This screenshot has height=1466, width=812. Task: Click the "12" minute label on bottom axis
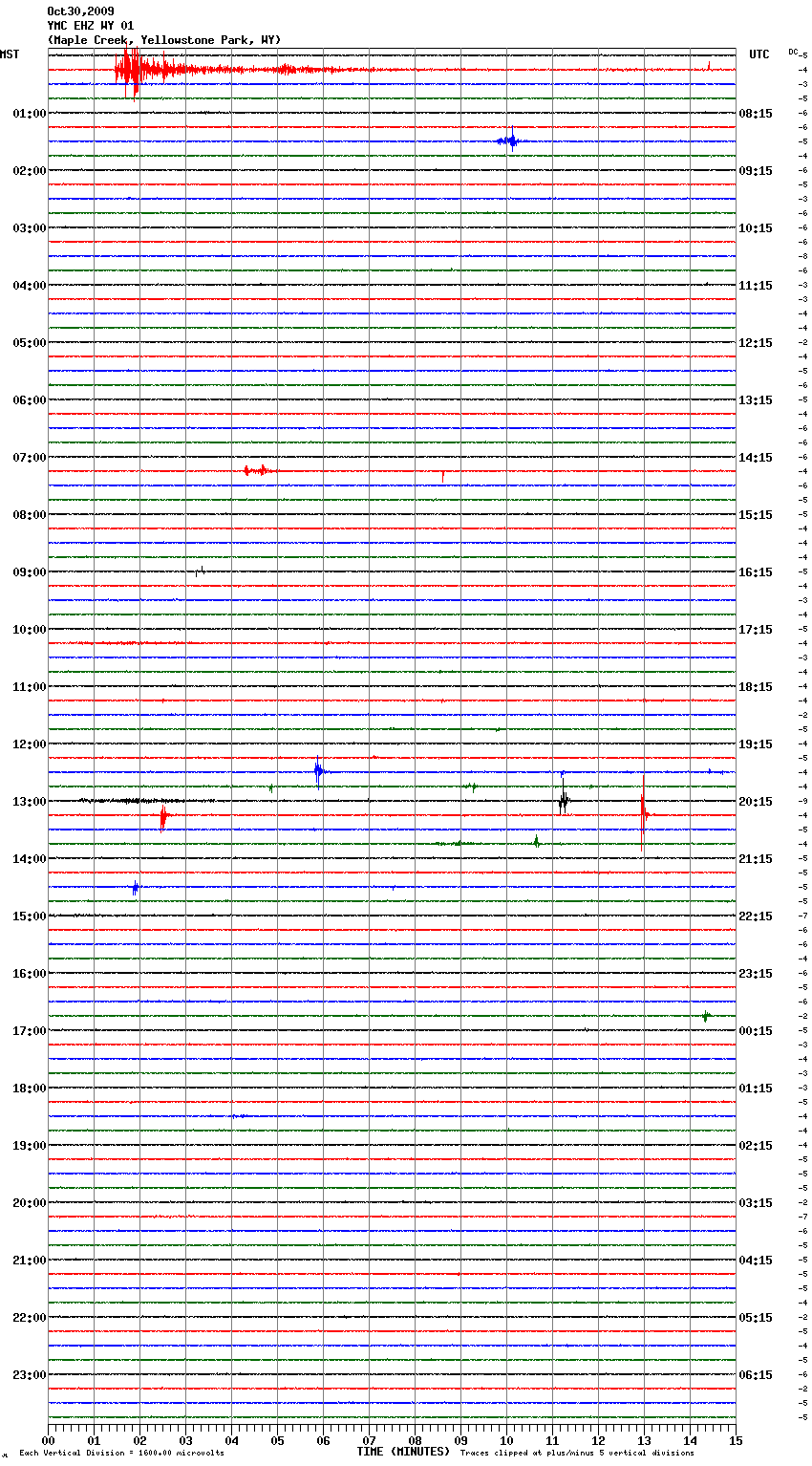tap(598, 1440)
